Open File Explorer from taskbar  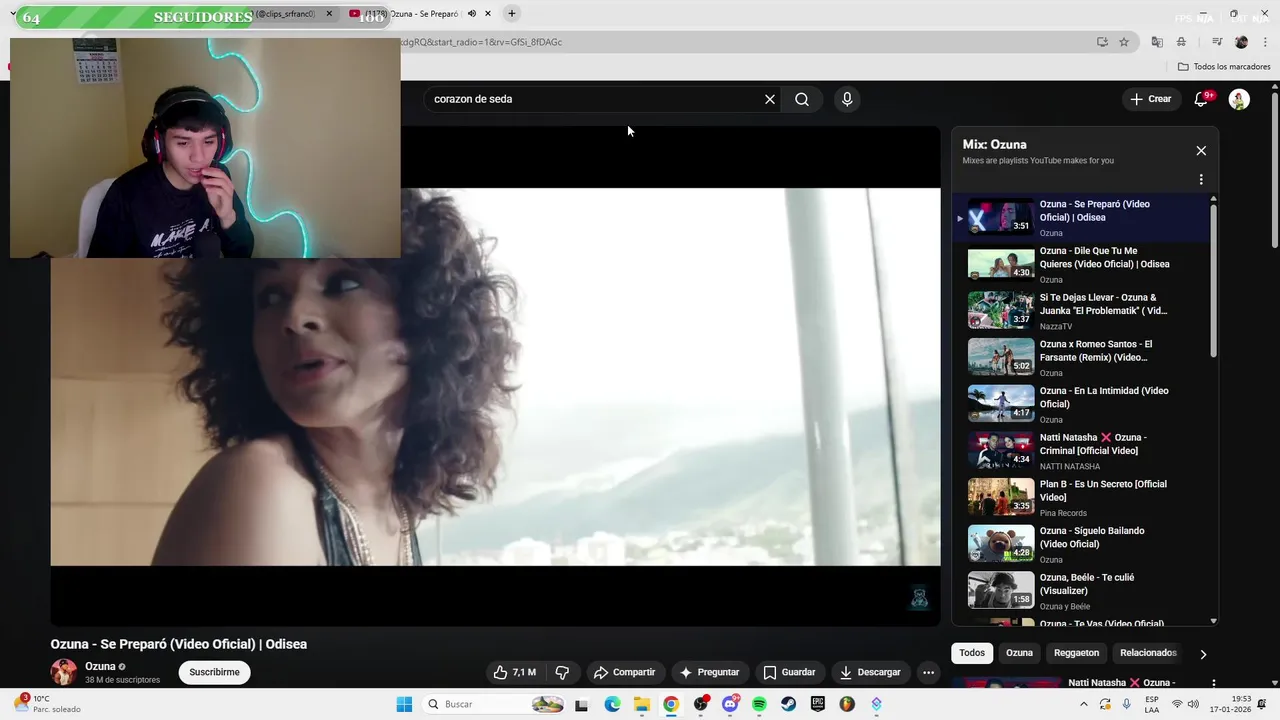pyautogui.click(x=641, y=704)
